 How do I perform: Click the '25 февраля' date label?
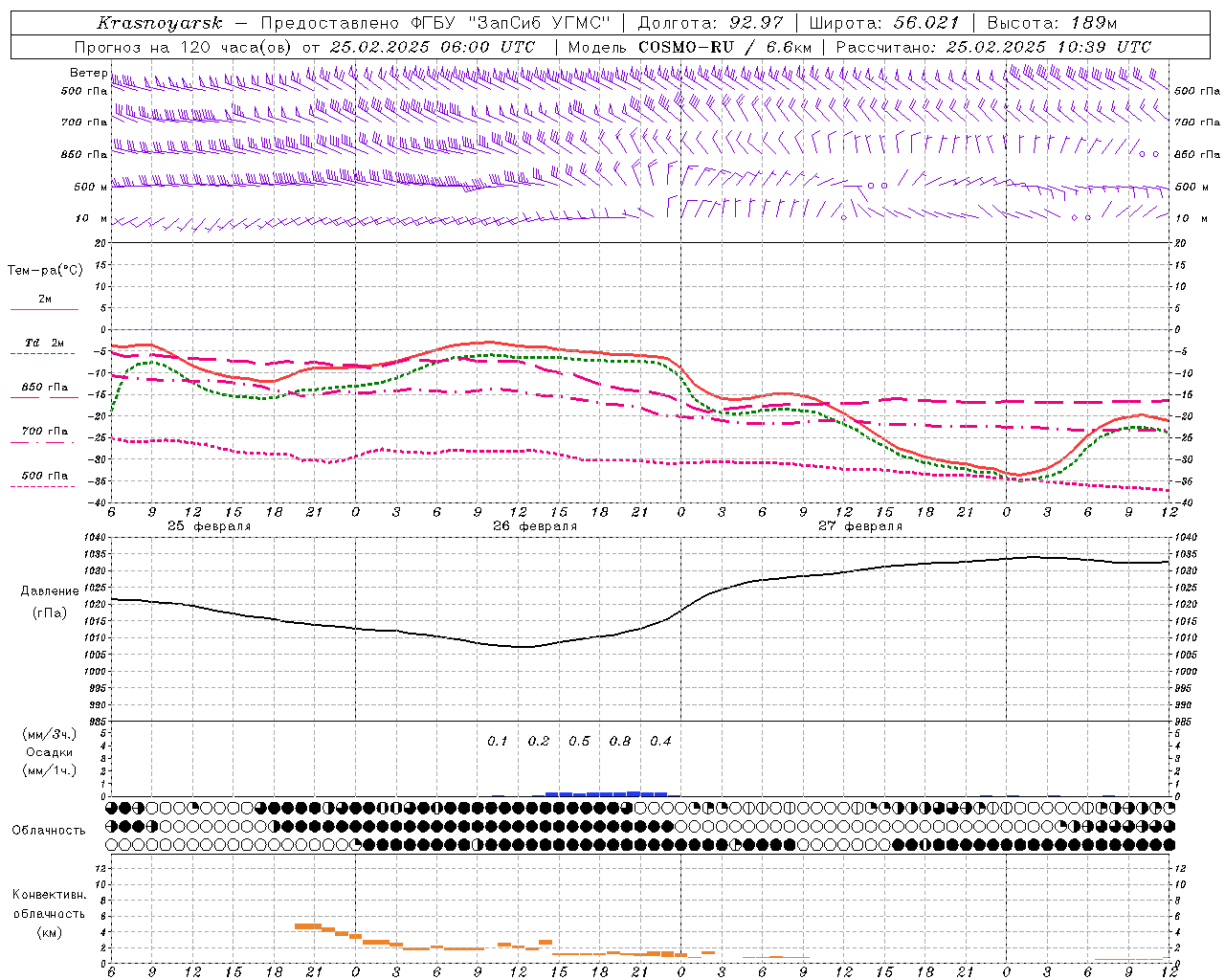[x=209, y=526]
